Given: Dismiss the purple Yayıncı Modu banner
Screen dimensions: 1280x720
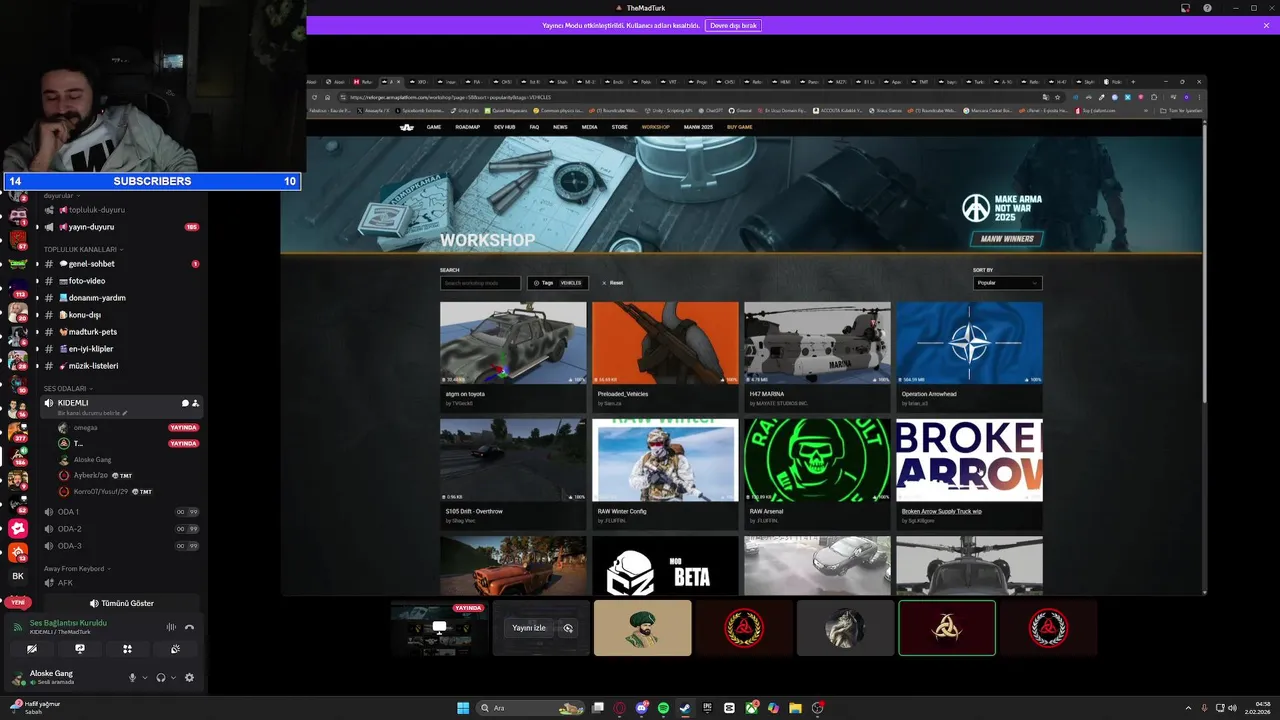Looking at the screenshot, I should [x=1266, y=25].
